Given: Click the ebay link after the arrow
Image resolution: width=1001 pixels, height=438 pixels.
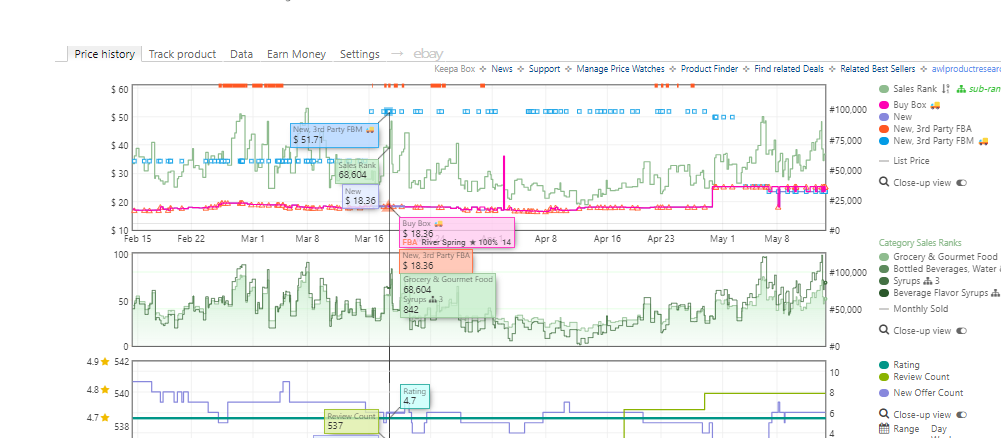Looking at the screenshot, I should click(x=428, y=54).
